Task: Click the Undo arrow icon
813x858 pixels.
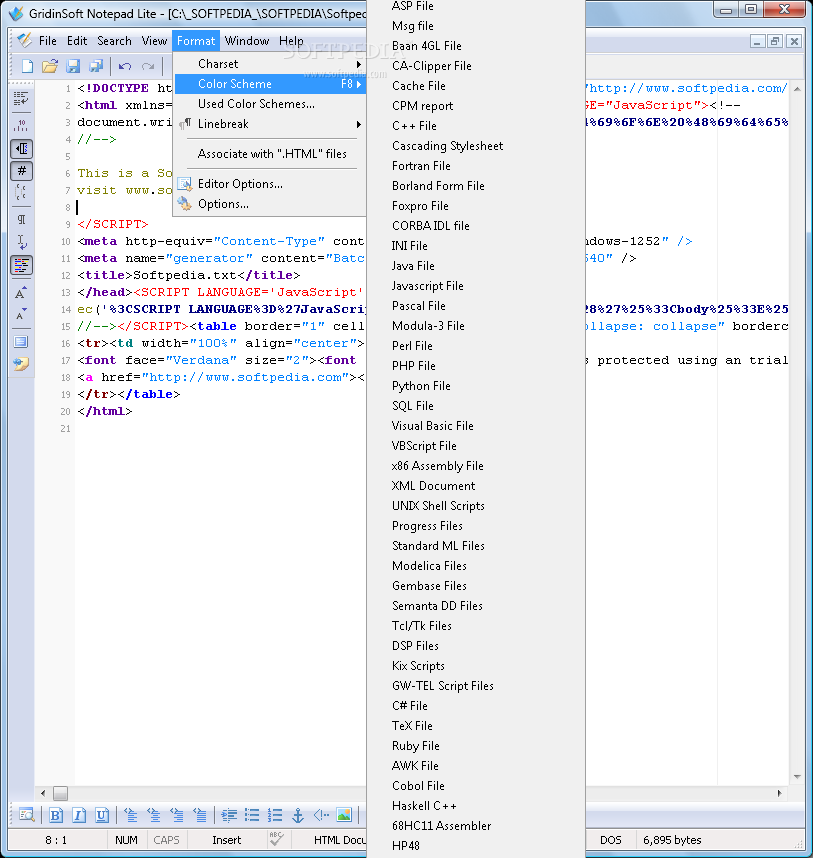Action: coord(125,66)
